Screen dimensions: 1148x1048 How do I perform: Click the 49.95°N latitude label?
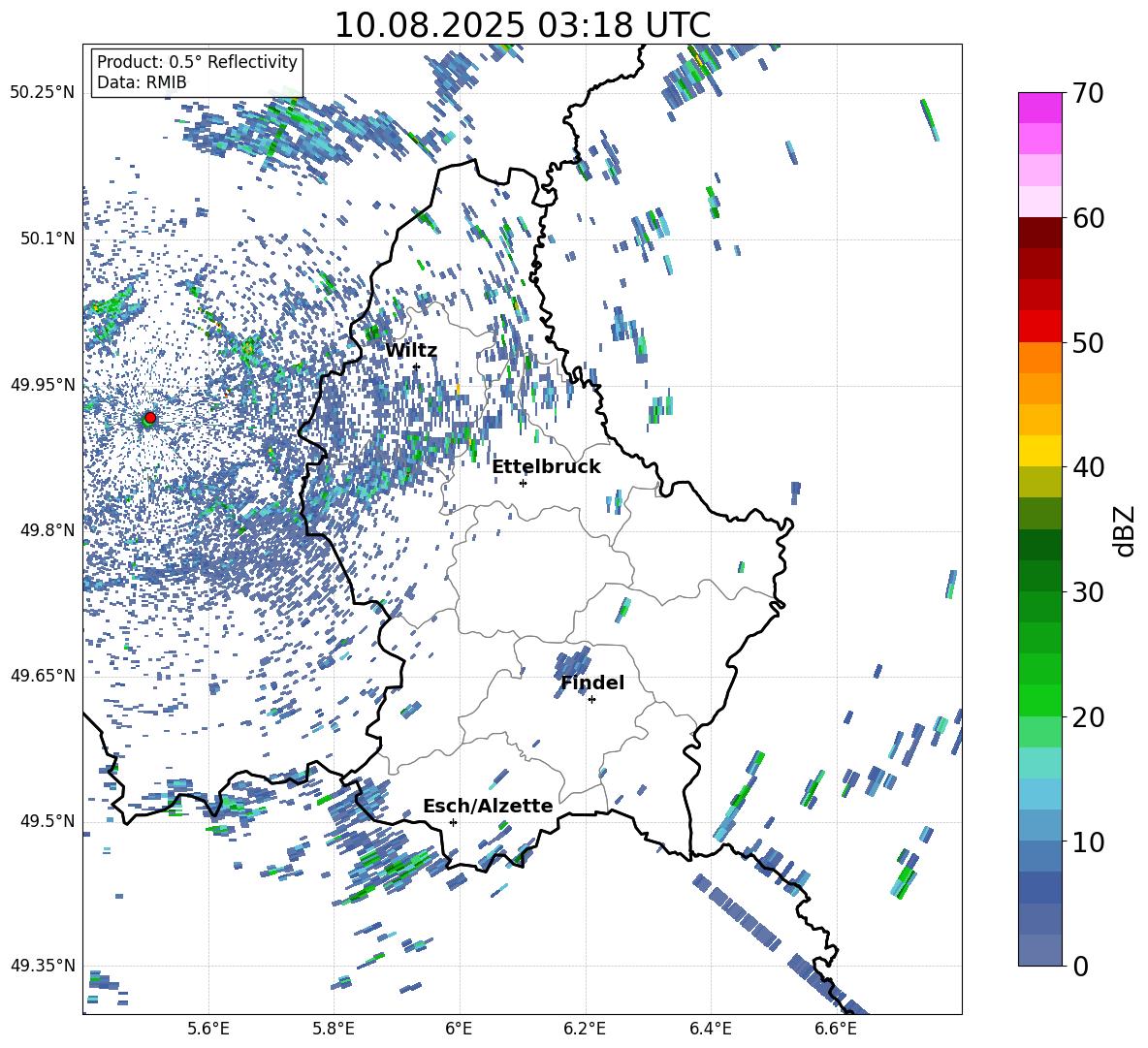coord(43,385)
